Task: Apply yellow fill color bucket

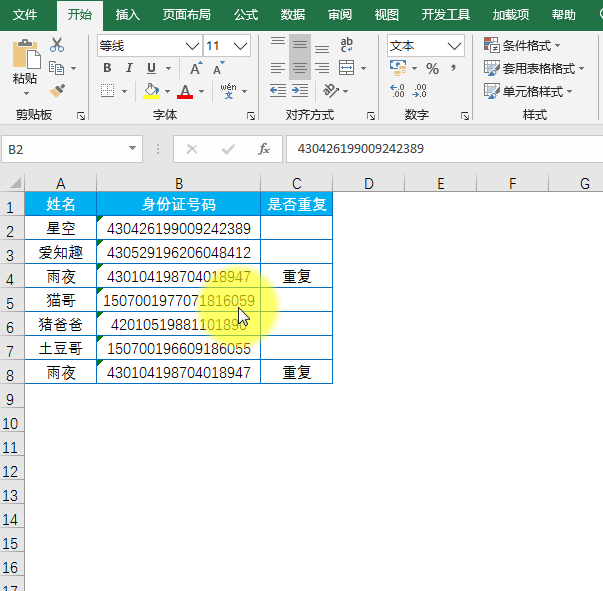Action: pos(151,91)
